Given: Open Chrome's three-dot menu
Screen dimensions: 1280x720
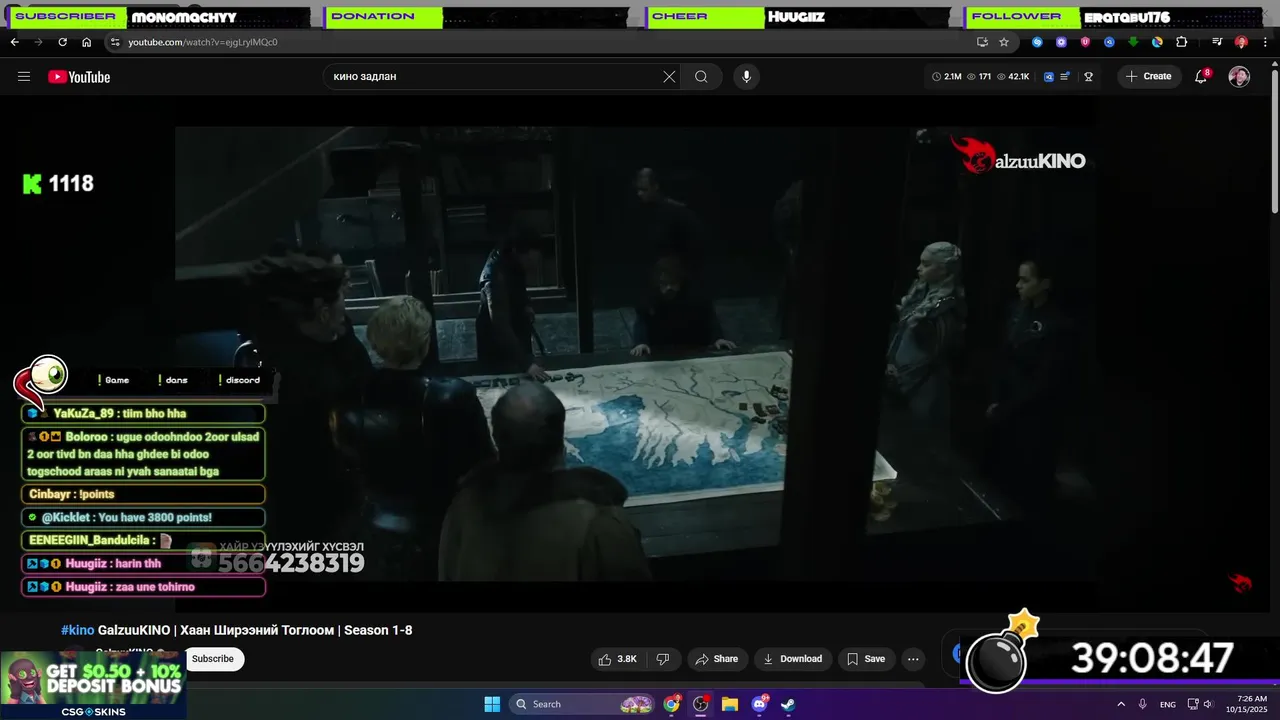Looking at the screenshot, I should pyautogui.click(x=1265, y=42).
